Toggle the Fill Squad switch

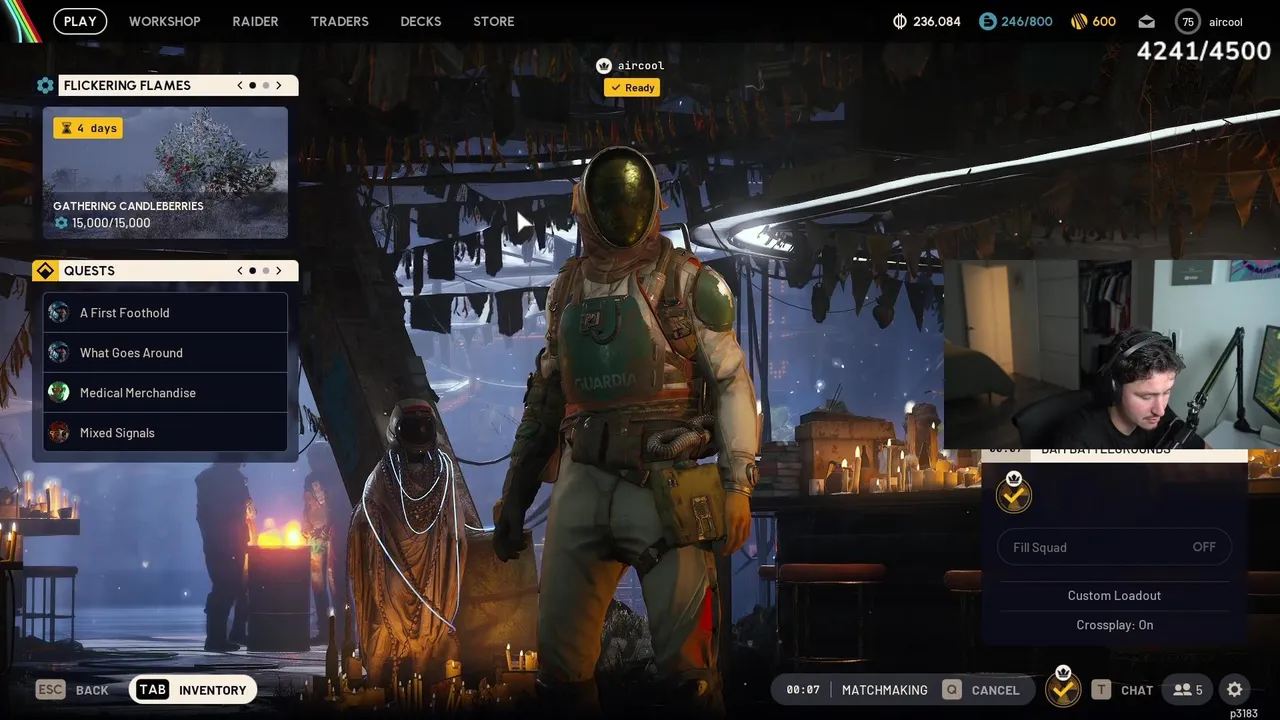[x=1114, y=547]
